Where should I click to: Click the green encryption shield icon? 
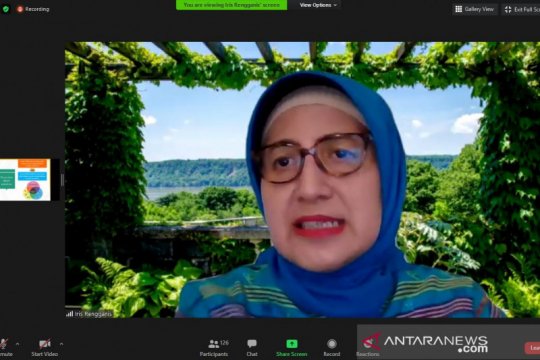click(6, 9)
